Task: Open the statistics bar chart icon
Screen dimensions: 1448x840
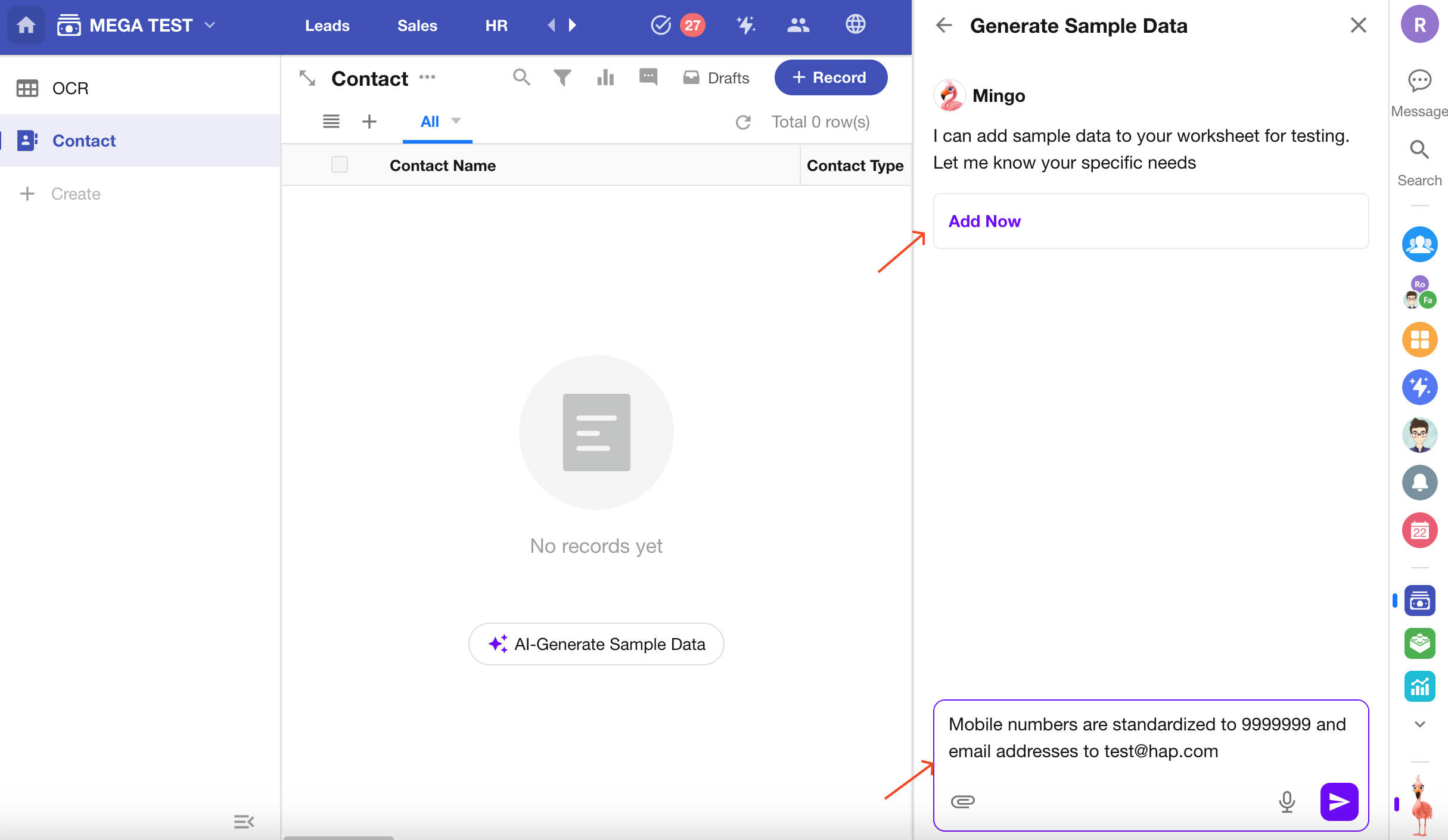Action: tap(605, 77)
